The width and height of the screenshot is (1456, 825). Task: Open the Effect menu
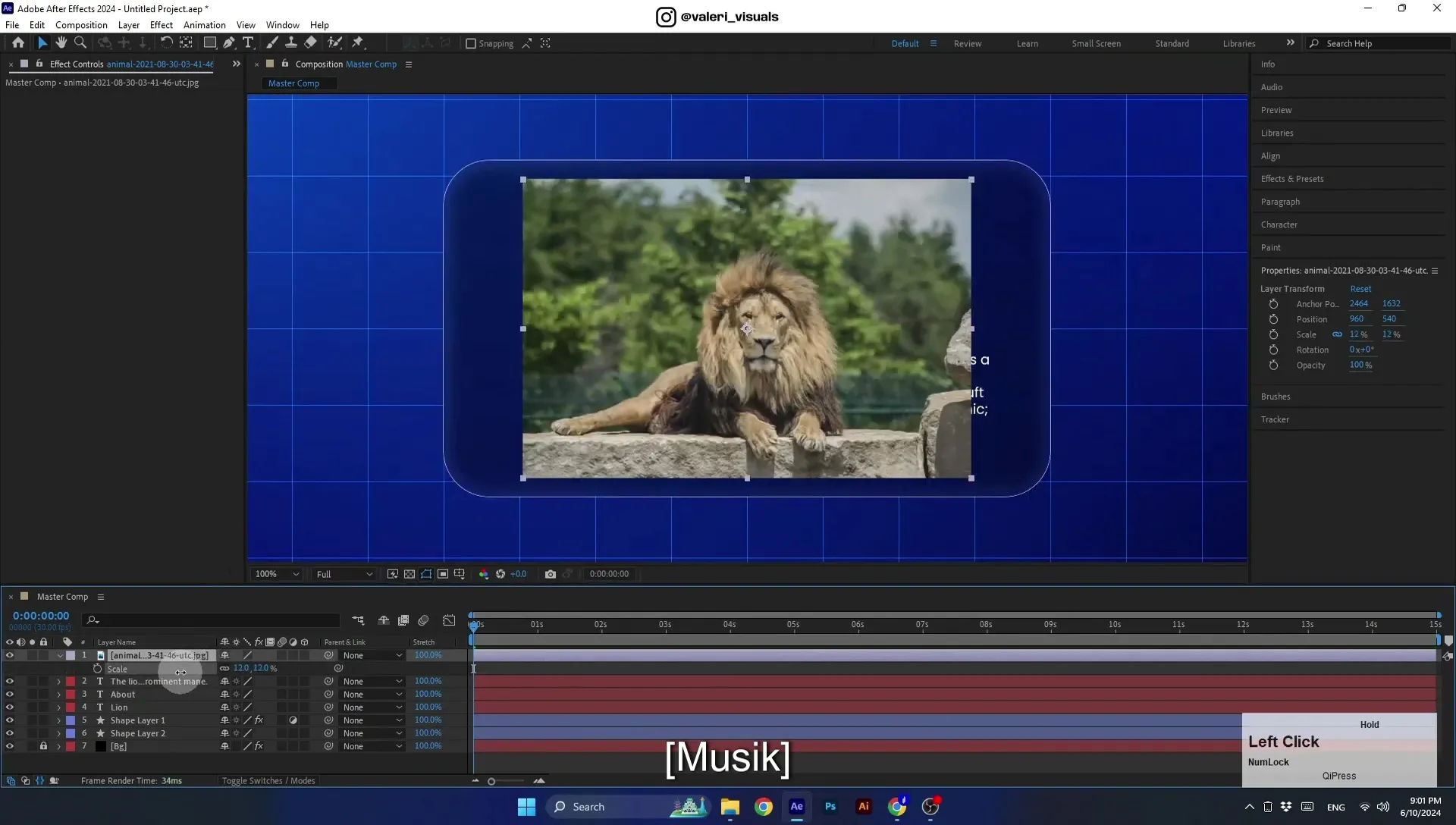[x=162, y=25]
